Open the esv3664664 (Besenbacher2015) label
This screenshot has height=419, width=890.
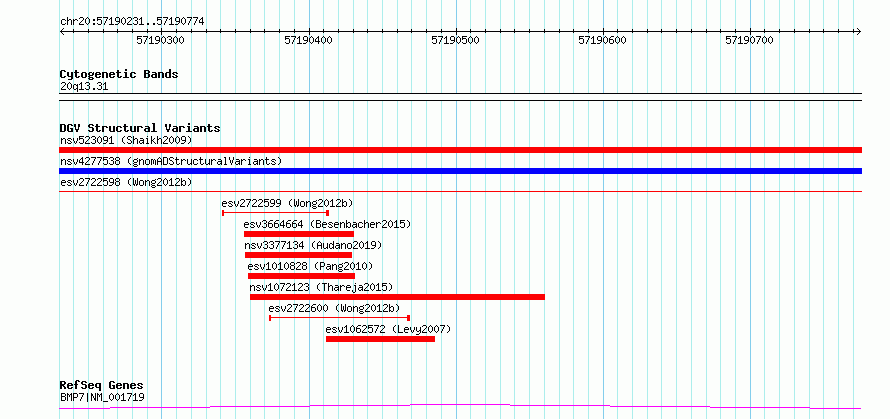(328, 224)
